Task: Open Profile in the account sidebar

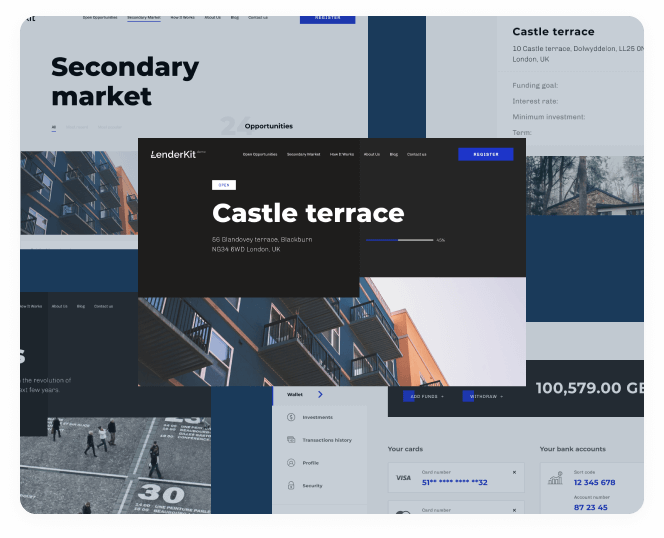Action: (310, 463)
